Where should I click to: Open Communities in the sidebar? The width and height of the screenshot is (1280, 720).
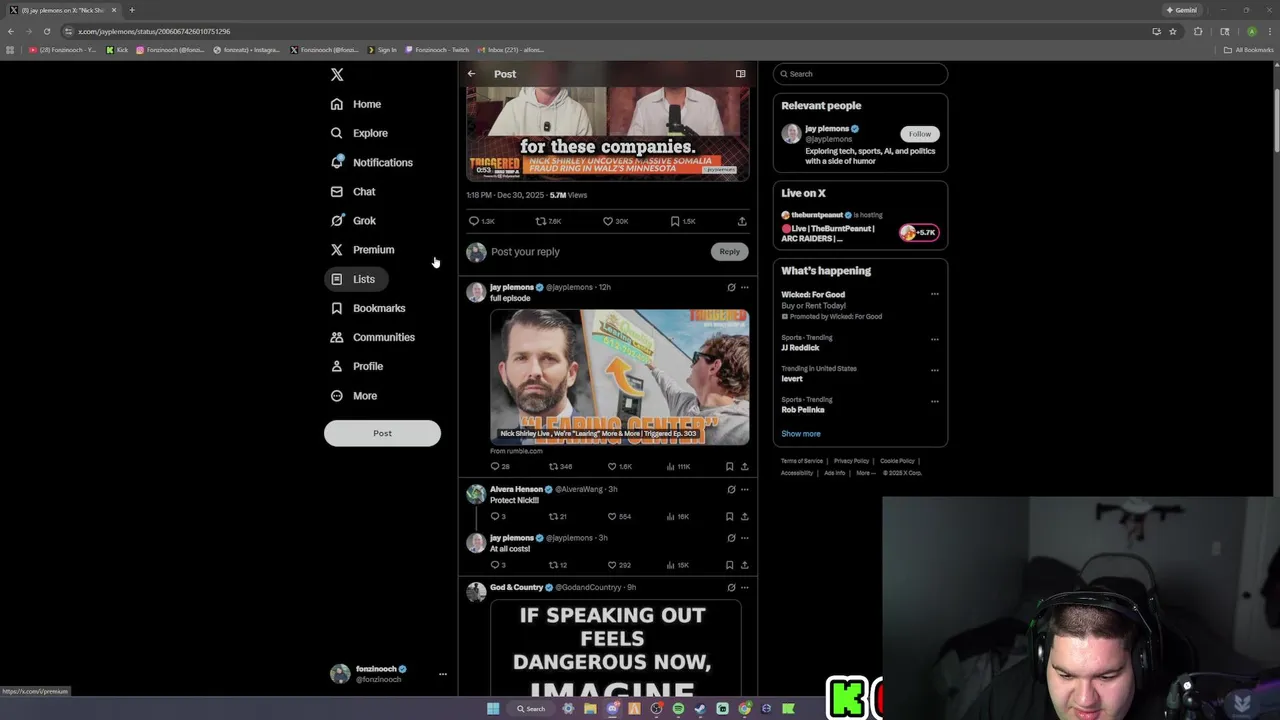pos(372,337)
